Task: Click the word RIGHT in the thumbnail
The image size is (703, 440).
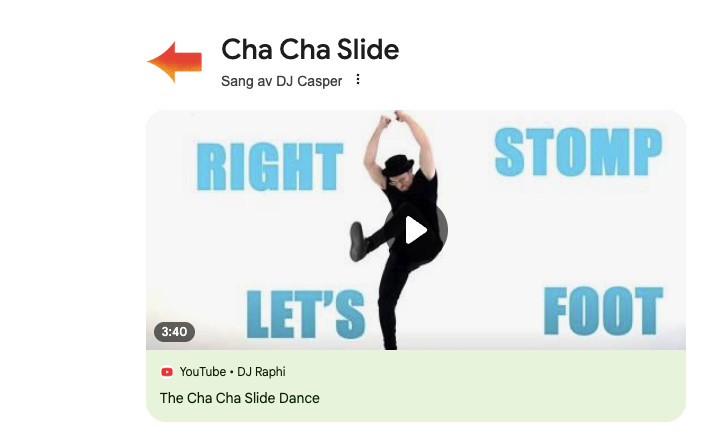Action: click(269, 167)
